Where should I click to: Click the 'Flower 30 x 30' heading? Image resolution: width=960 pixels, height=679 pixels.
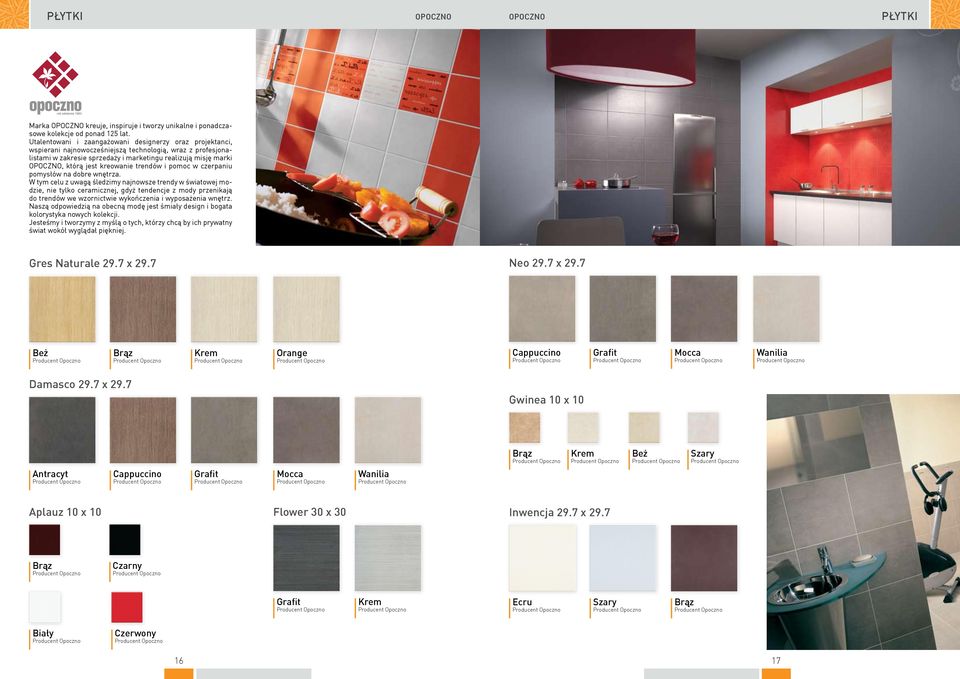point(309,512)
